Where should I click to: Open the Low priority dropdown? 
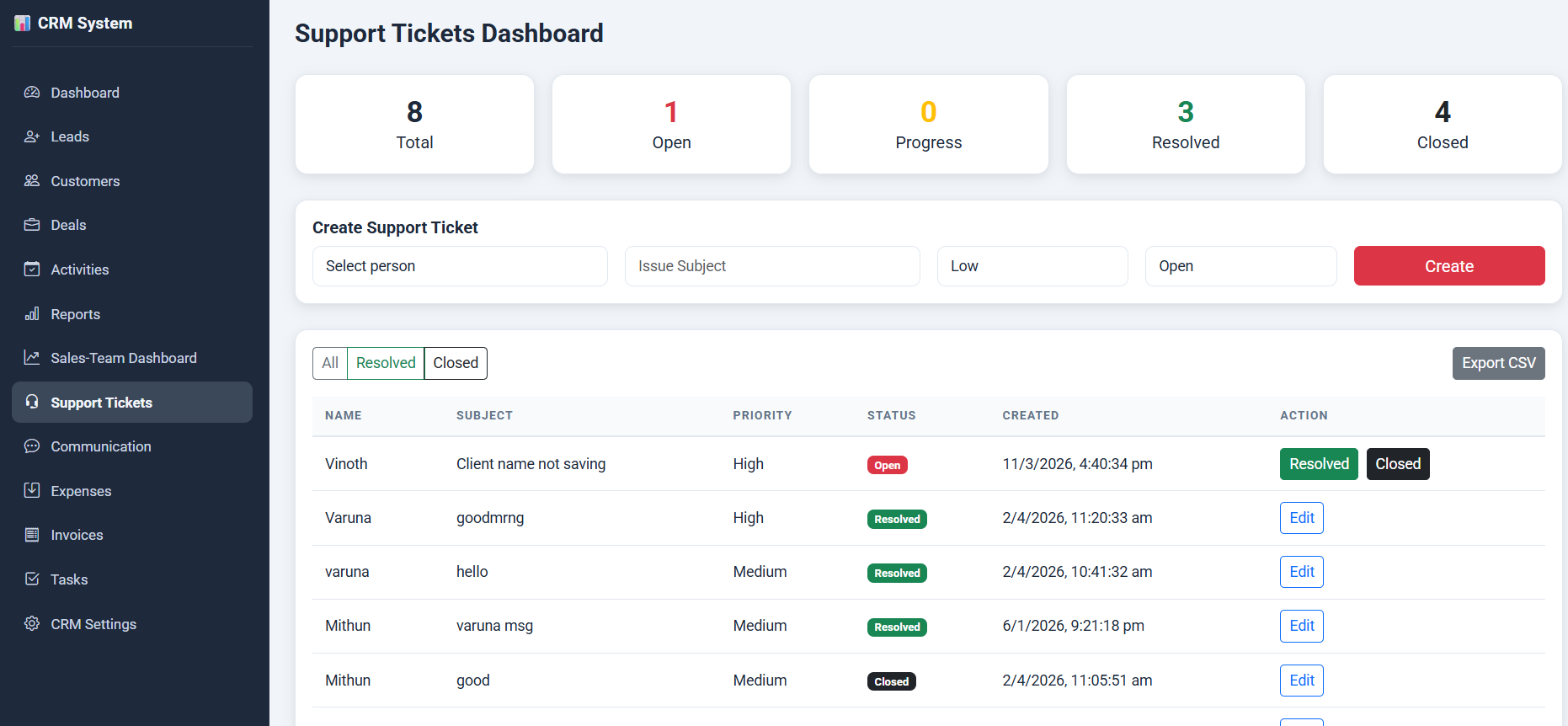pyautogui.click(x=1032, y=266)
